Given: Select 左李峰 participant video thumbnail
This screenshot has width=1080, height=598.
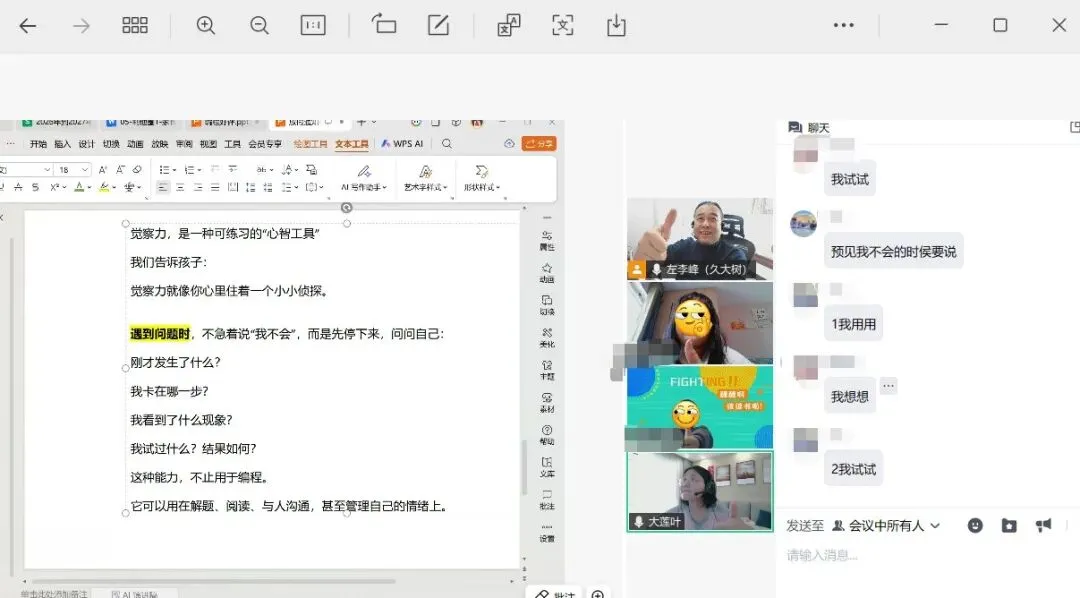Looking at the screenshot, I should [700, 239].
